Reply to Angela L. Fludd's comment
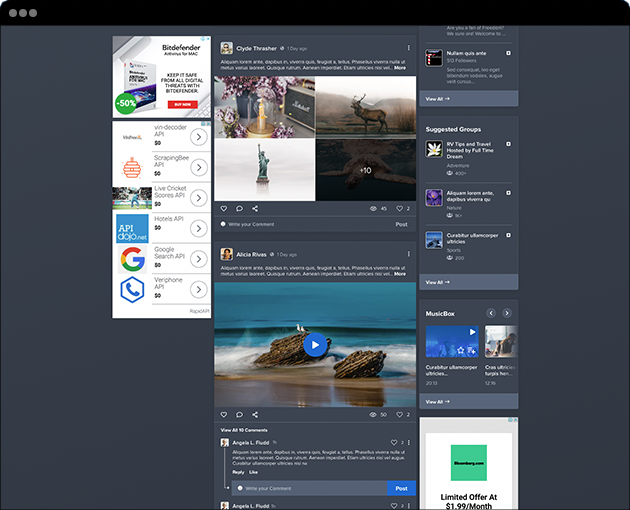The width and height of the screenshot is (630, 510). point(238,472)
